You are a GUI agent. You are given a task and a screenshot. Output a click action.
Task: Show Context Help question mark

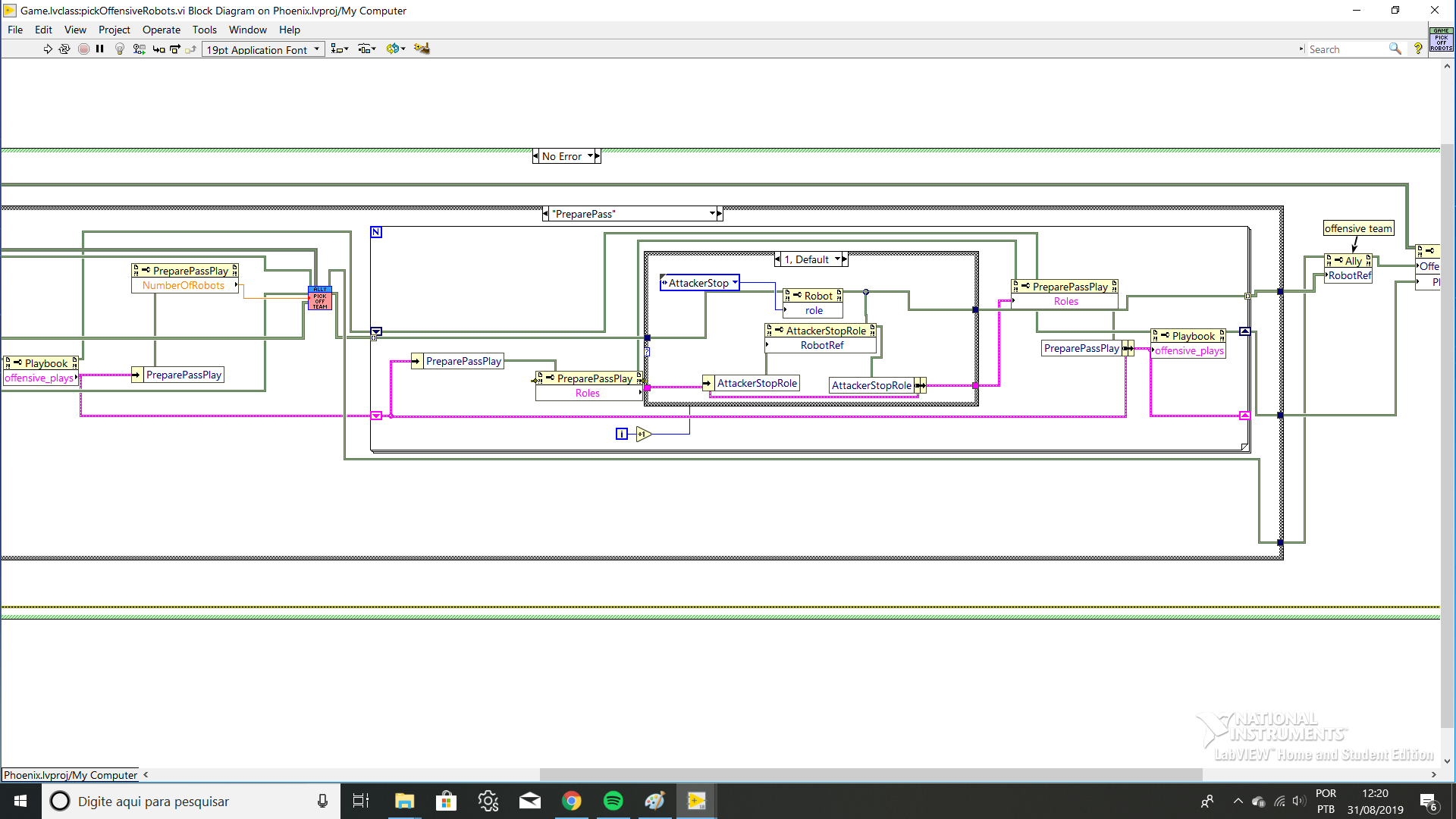click(1418, 49)
